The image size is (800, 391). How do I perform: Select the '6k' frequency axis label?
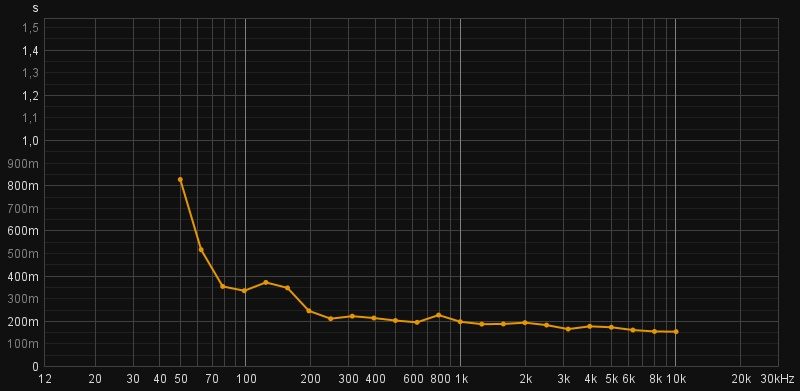tap(629, 379)
